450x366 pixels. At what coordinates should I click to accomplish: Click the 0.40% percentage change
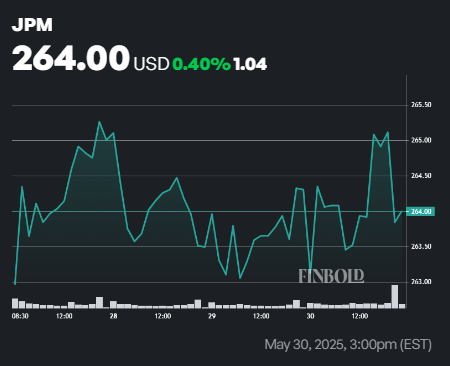click(x=201, y=64)
